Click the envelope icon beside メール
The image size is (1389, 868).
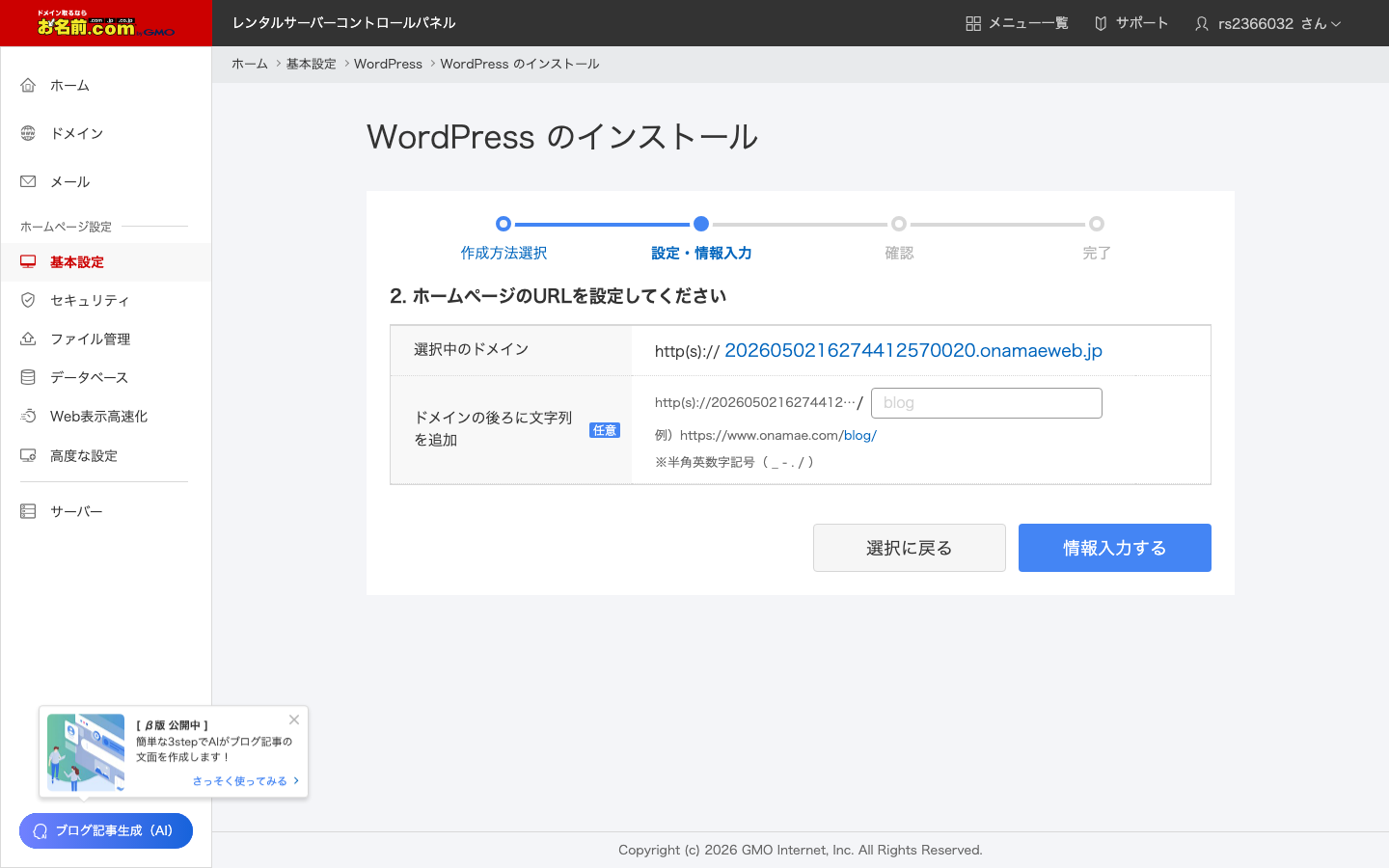click(x=28, y=181)
